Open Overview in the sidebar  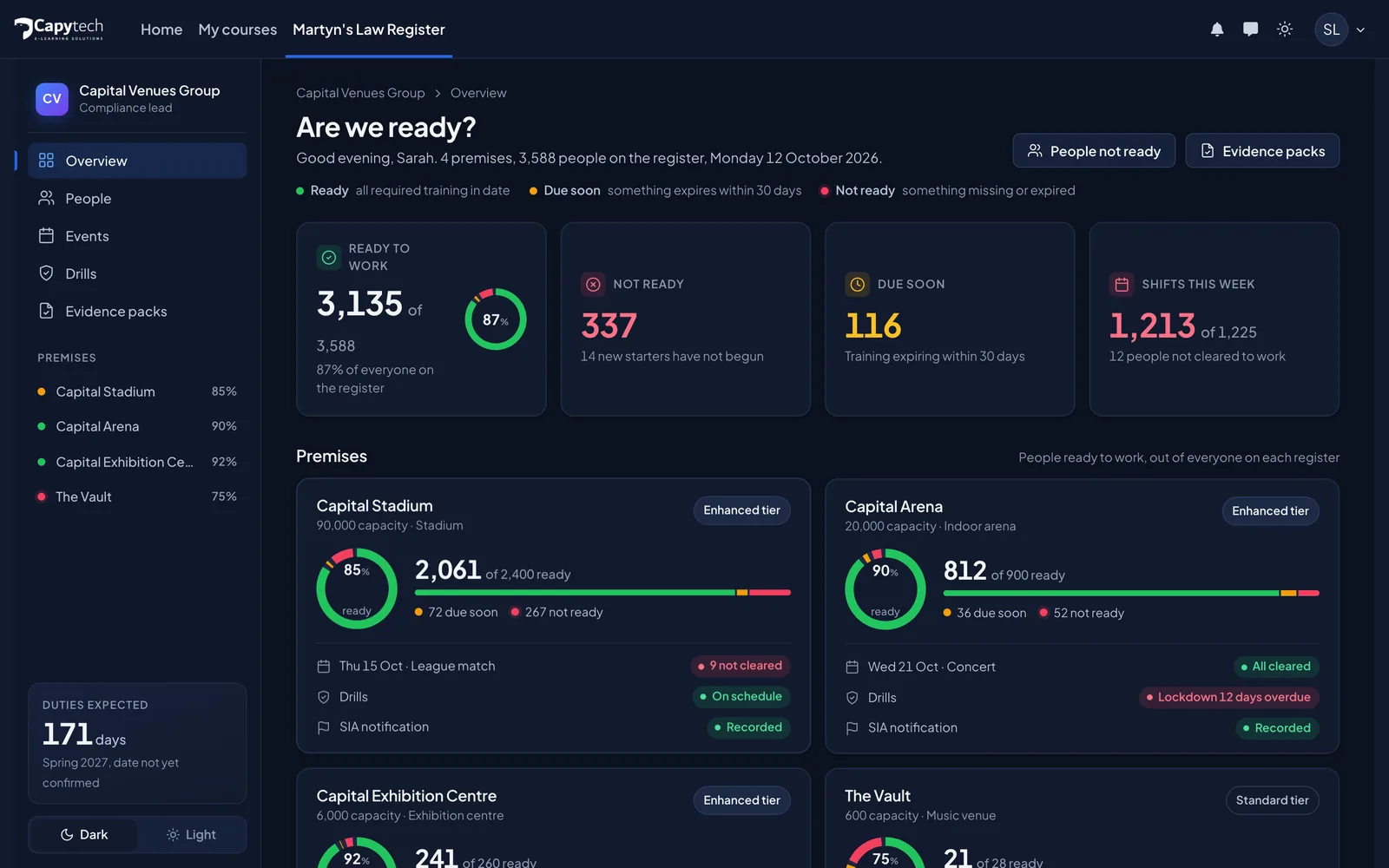point(137,161)
